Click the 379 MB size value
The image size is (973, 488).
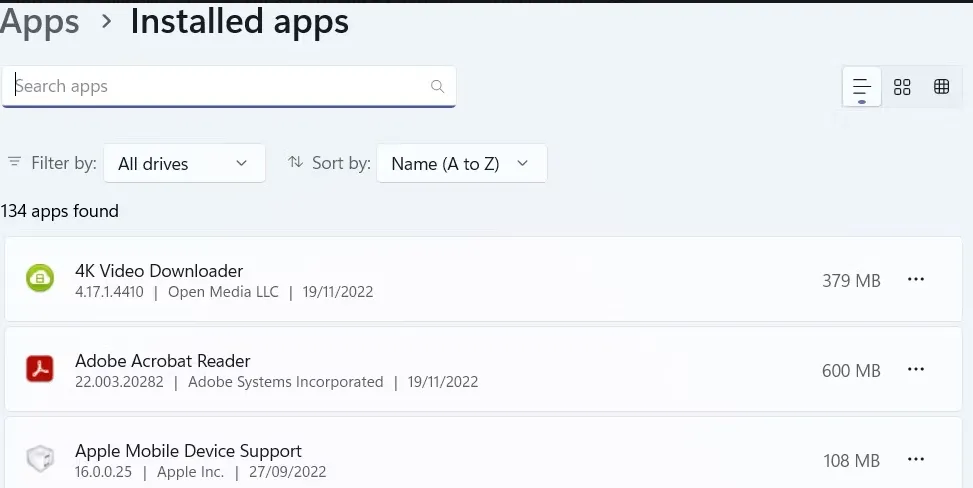pyautogui.click(x=851, y=281)
